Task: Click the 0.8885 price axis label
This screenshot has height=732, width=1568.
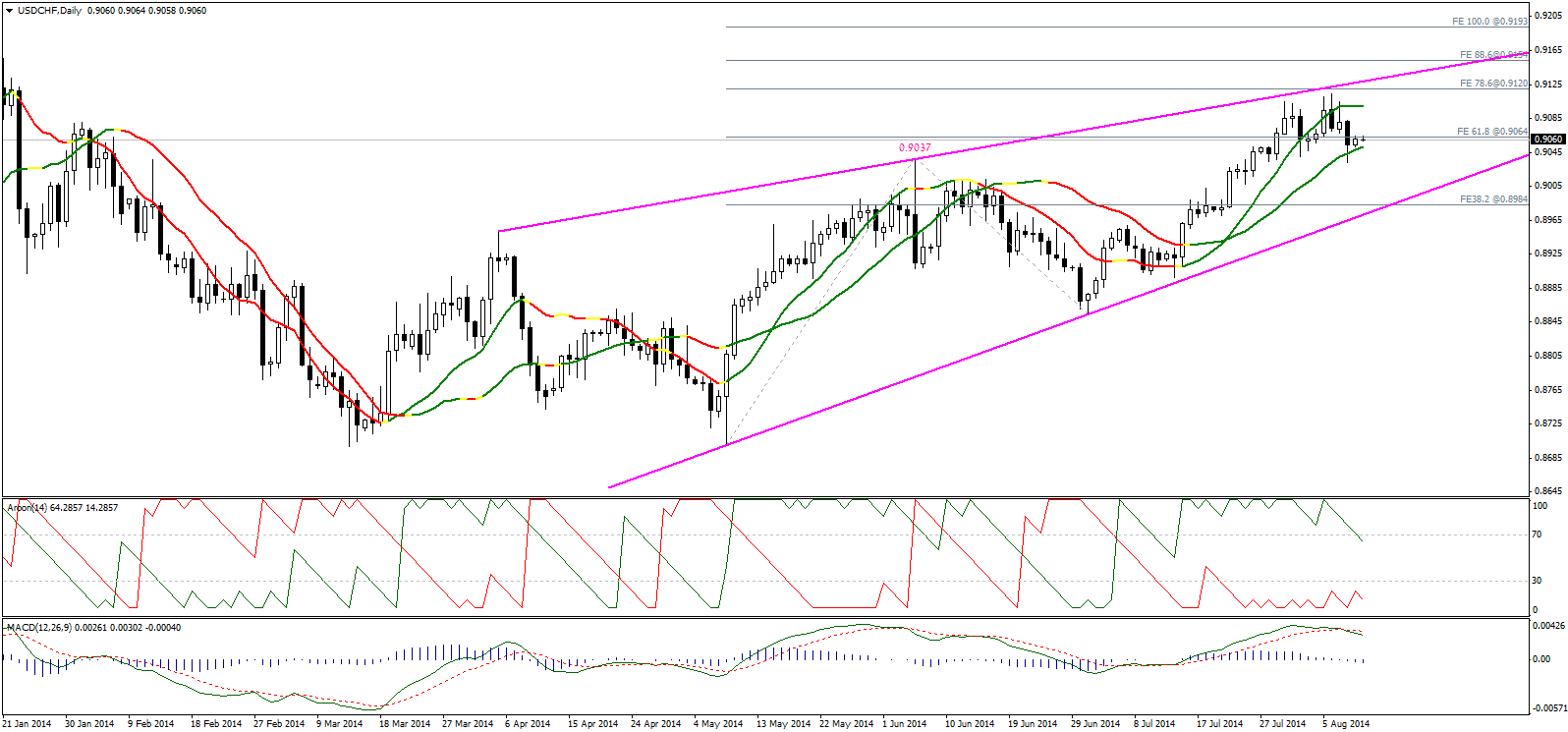Action: click(1549, 288)
